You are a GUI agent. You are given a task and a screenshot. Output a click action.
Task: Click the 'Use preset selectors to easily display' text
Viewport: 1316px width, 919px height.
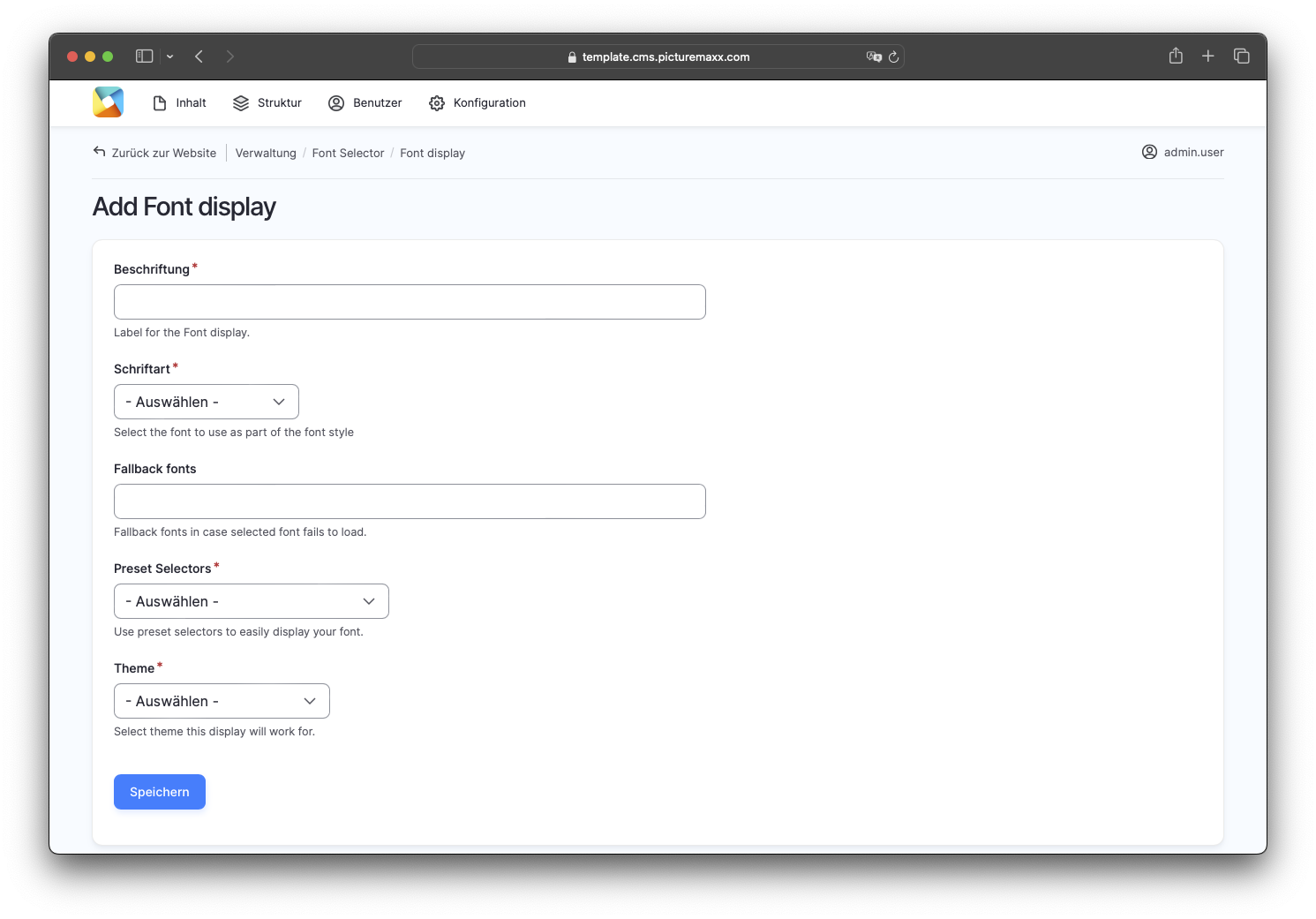238,632
